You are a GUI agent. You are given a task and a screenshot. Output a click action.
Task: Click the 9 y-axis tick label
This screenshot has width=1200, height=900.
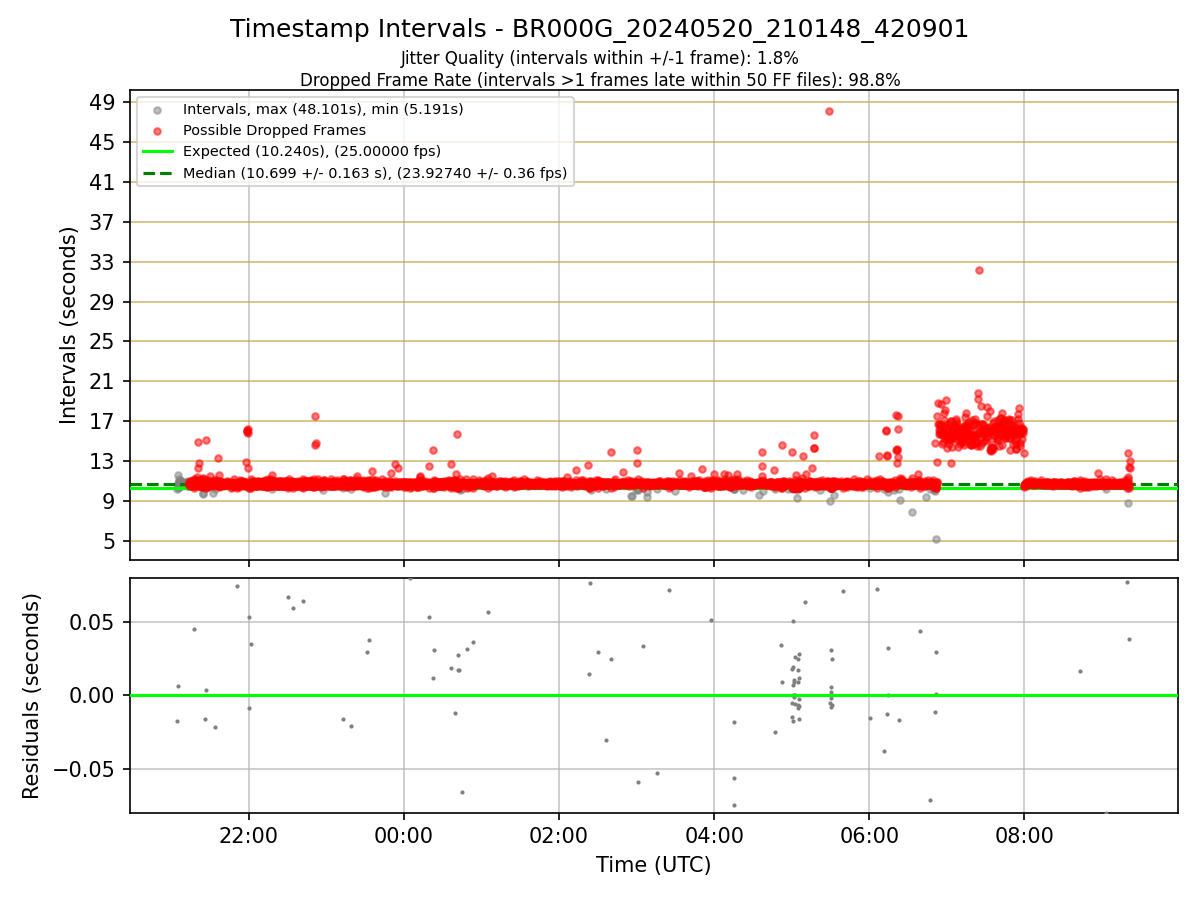click(x=110, y=501)
